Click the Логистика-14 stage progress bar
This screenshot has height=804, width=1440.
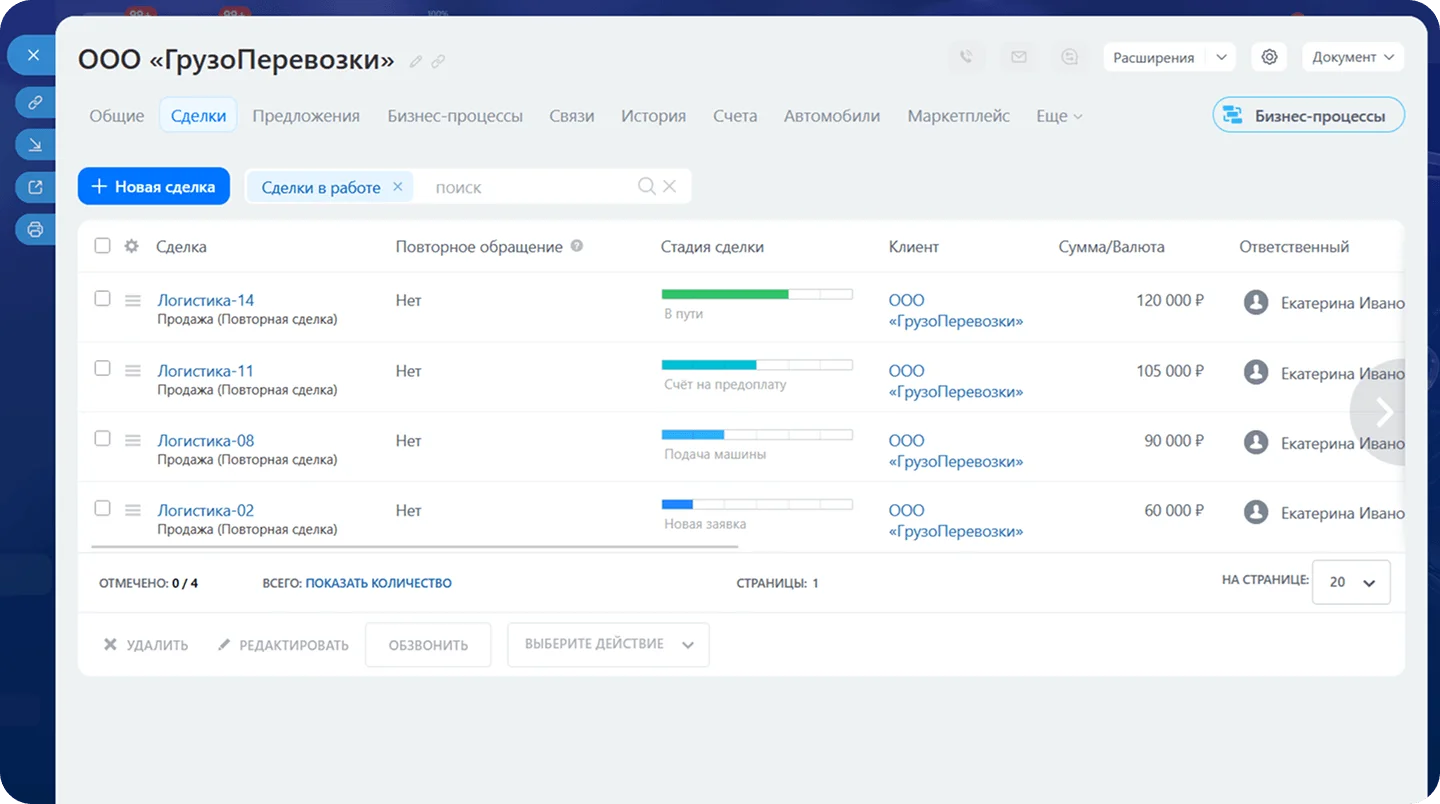coord(757,294)
